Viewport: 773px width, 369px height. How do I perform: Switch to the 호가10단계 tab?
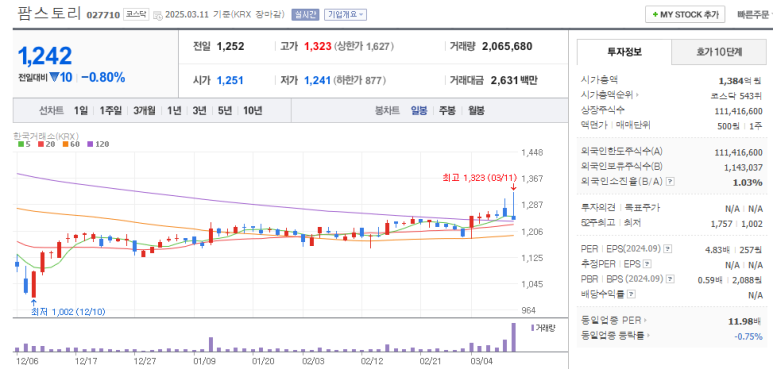pos(719,52)
